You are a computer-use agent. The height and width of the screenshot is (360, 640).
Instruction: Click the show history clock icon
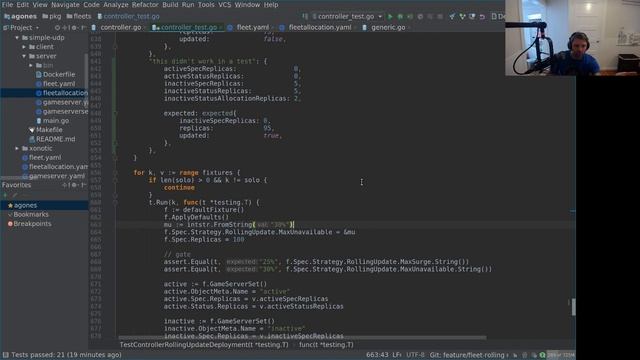click(472, 16)
